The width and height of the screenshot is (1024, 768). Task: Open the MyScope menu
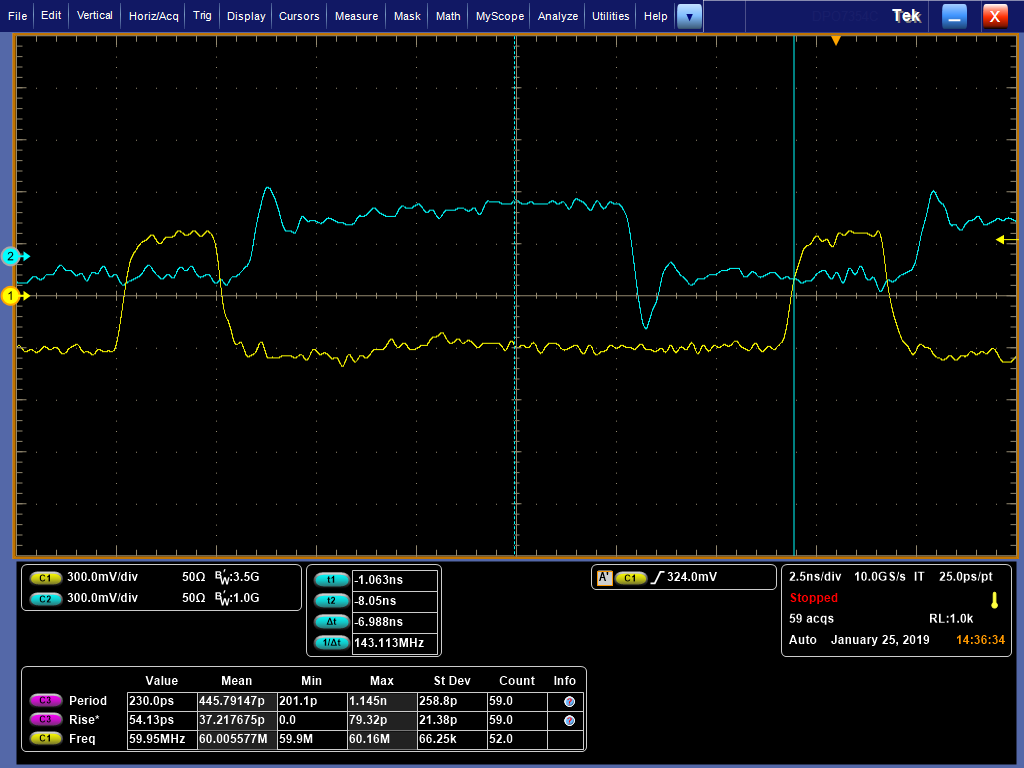pyautogui.click(x=500, y=16)
